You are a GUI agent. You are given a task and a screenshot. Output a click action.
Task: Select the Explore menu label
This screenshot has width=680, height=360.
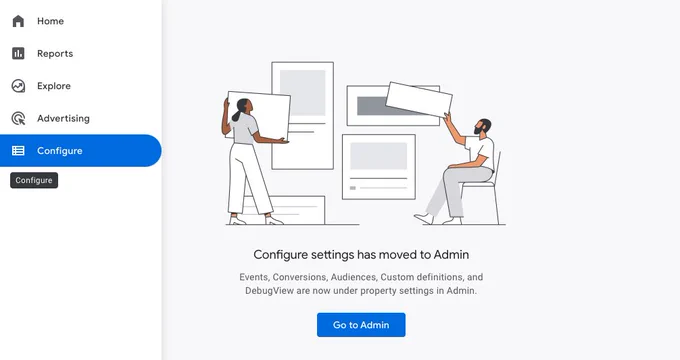coord(54,86)
